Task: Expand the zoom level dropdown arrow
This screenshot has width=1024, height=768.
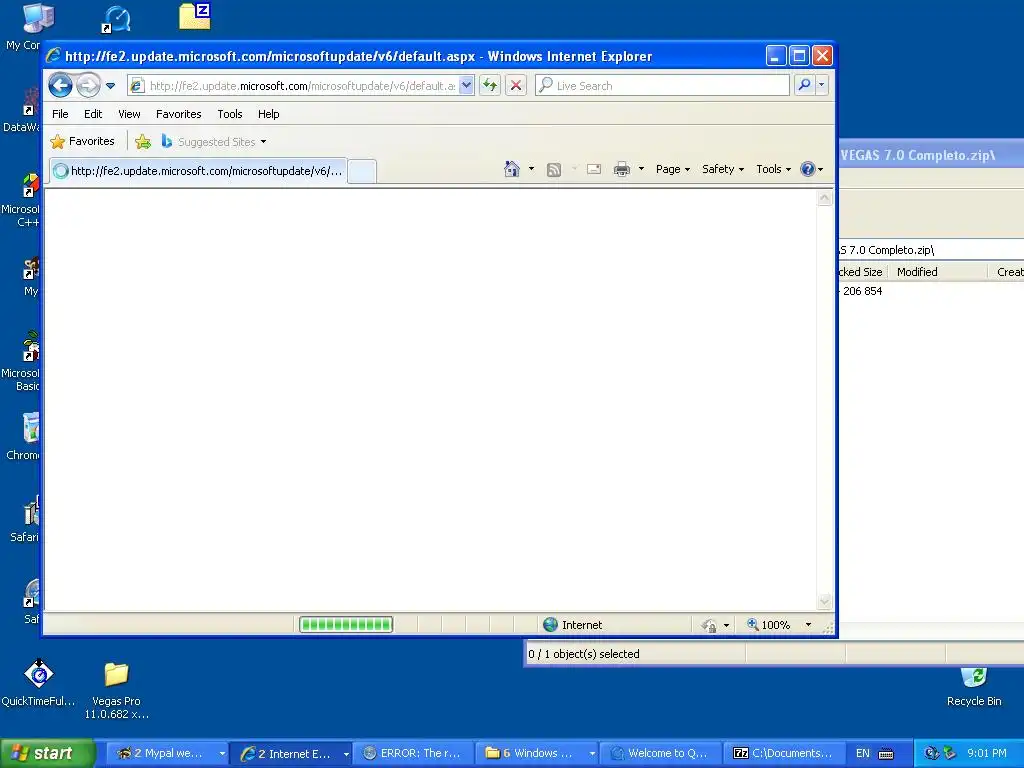Action: 808,625
